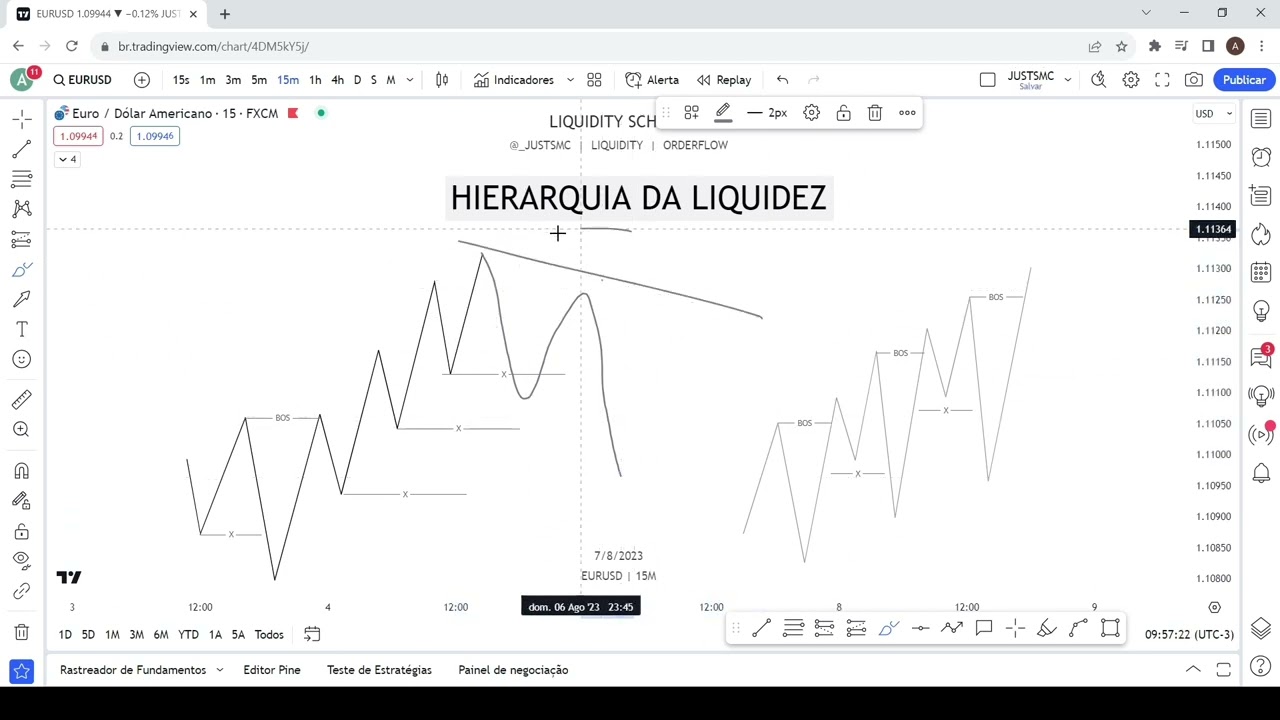Open the forecasting and measurement tools in left sidebar
This screenshot has height=720, width=1280.
[x=22, y=239]
